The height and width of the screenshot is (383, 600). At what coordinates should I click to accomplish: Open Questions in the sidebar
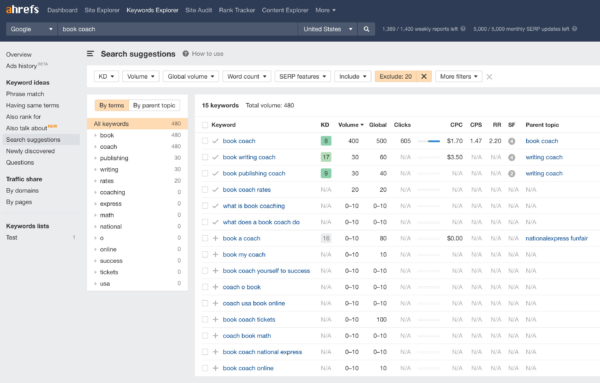(20, 162)
